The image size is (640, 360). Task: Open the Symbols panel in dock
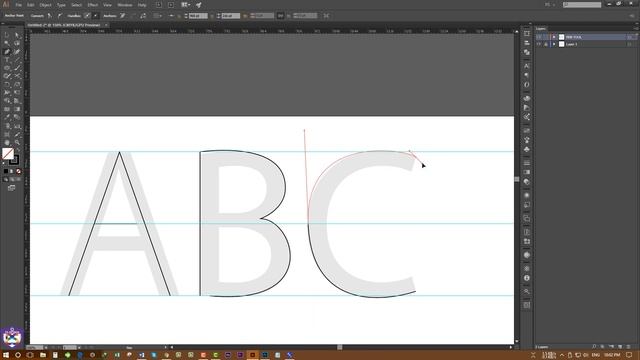(527, 149)
